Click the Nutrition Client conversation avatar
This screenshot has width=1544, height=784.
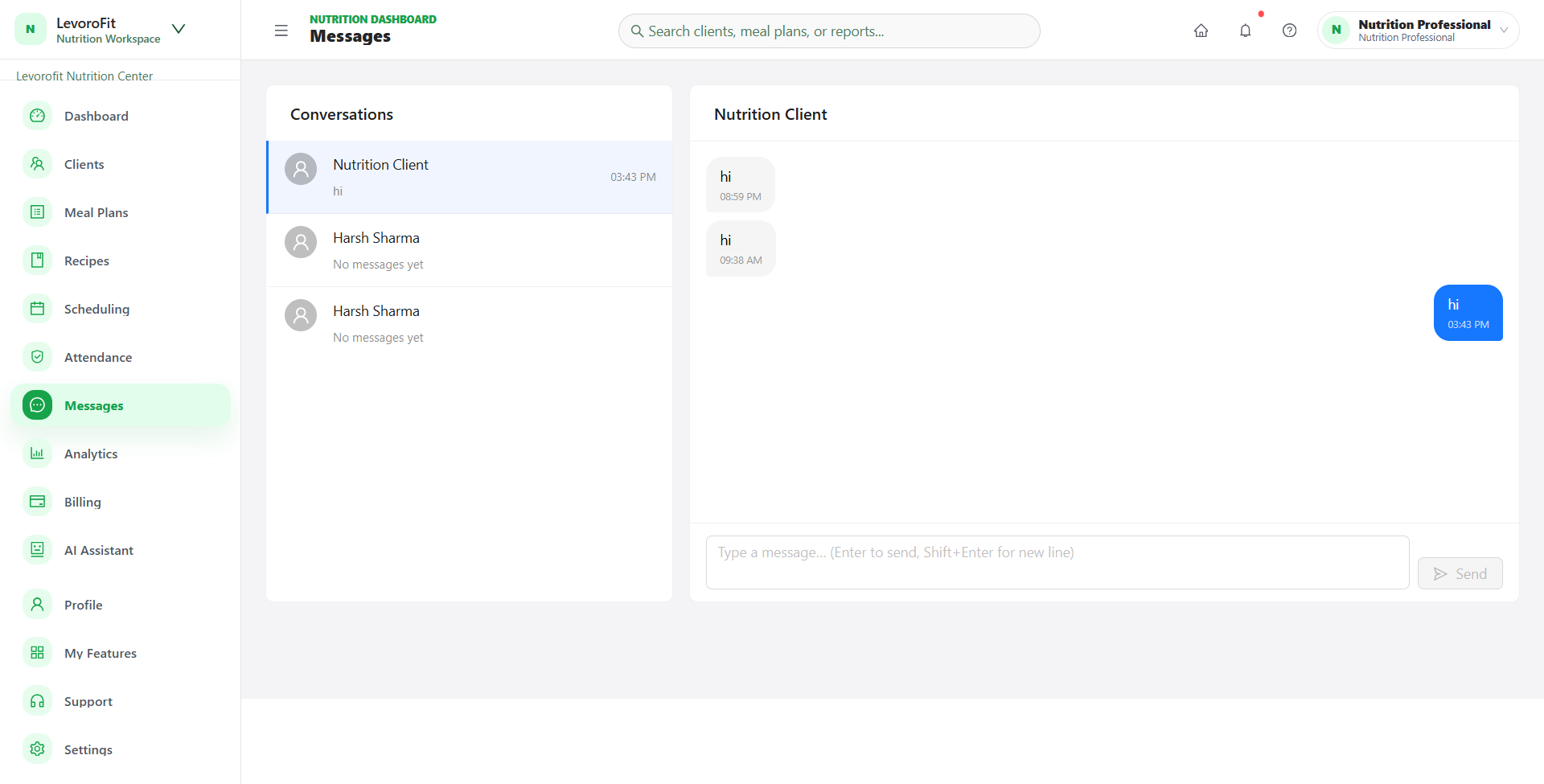pos(301,169)
